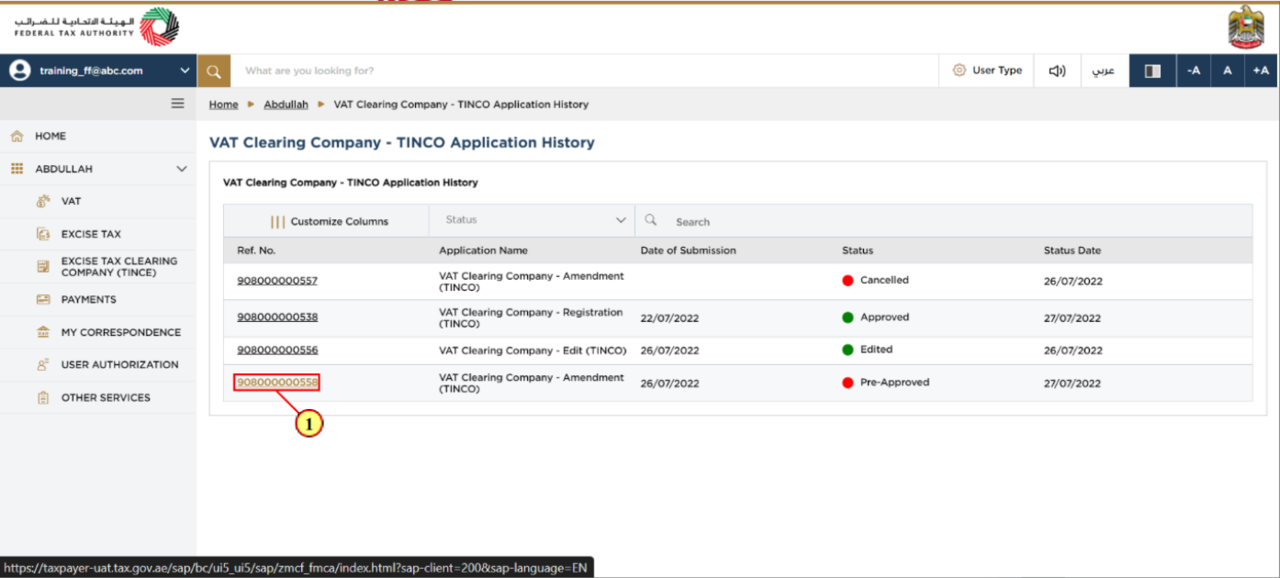The height and width of the screenshot is (578, 1280).
Task: Click the TINCE clearing company icon
Action: tap(43, 267)
